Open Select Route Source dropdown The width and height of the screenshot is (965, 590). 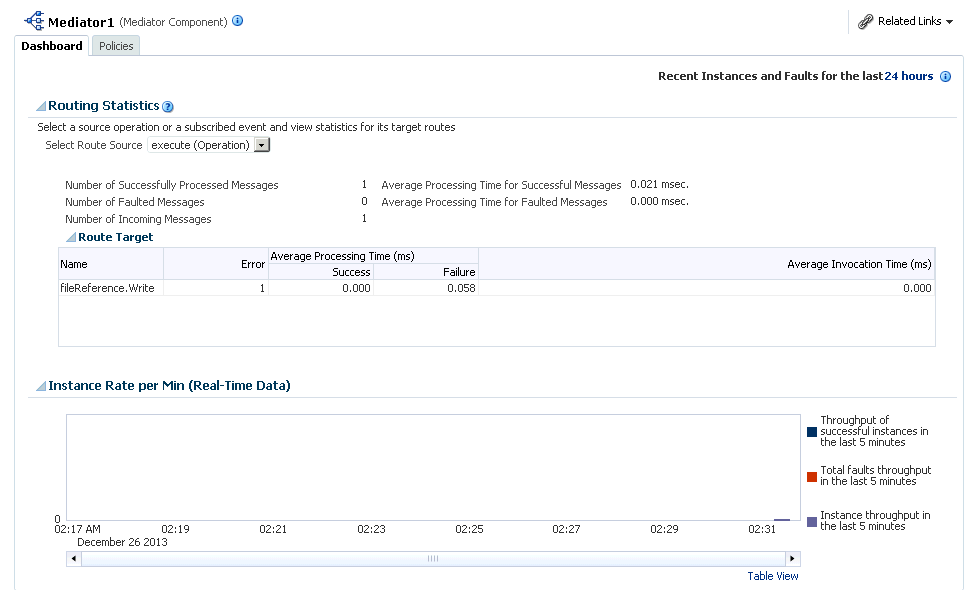pos(261,145)
